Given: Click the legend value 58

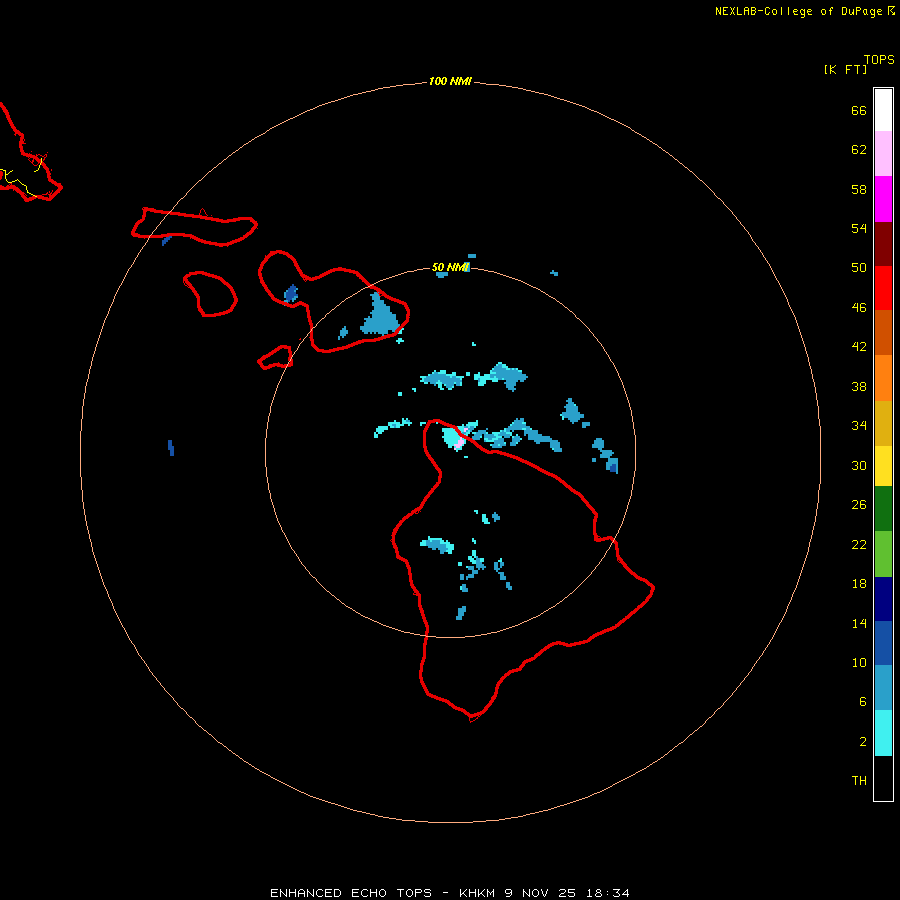Looking at the screenshot, I should tap(859, 189).
